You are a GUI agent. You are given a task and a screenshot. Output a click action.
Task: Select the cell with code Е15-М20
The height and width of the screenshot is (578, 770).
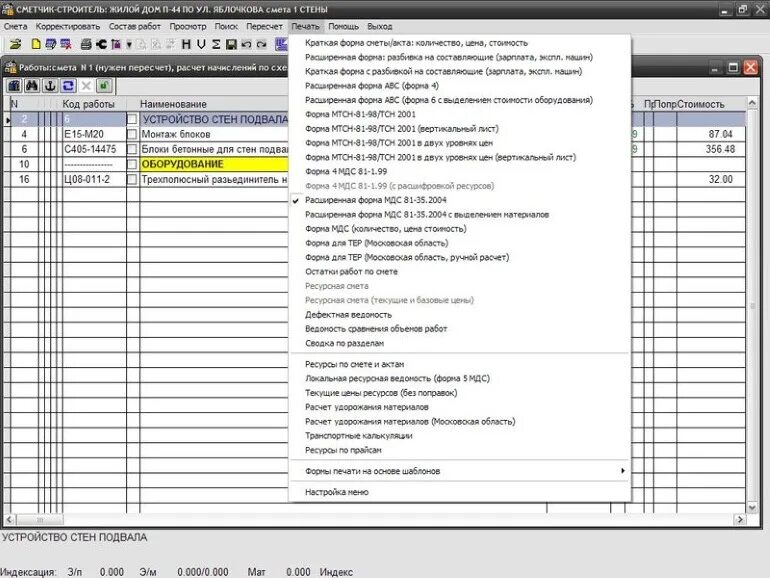pyautogui.click(x=94, y=135)
